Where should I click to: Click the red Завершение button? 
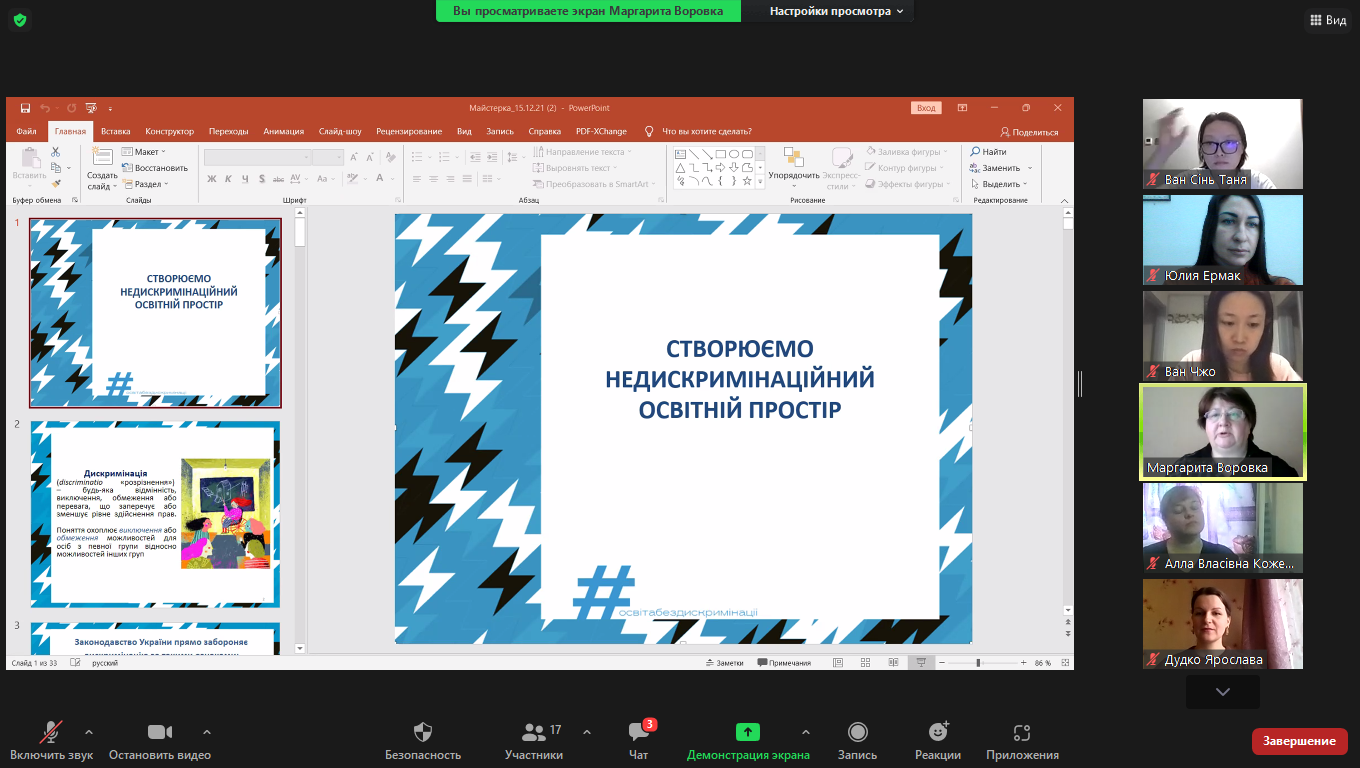click(1298, 741)
